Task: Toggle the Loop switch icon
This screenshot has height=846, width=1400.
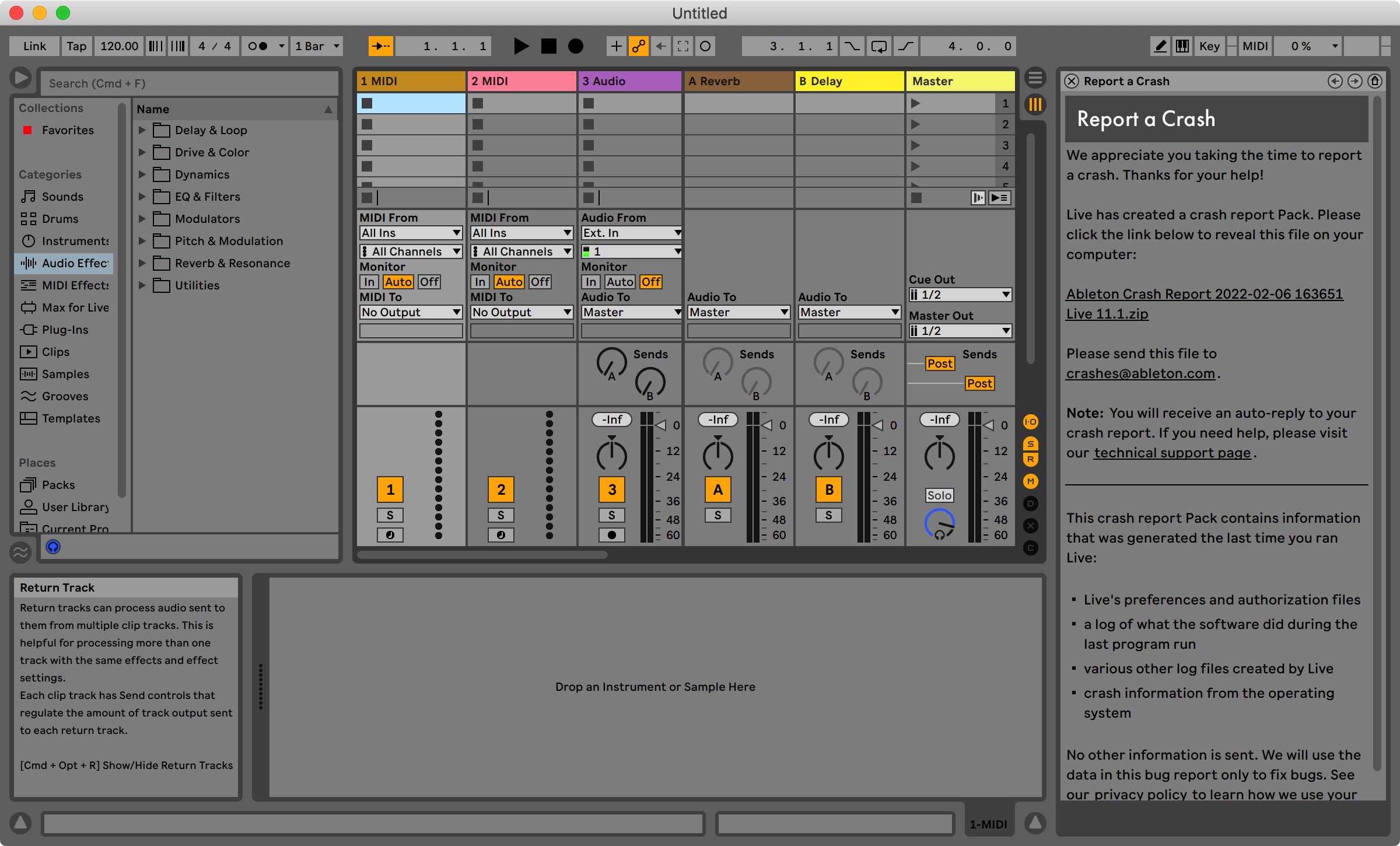Action: [x=878, y=46]
